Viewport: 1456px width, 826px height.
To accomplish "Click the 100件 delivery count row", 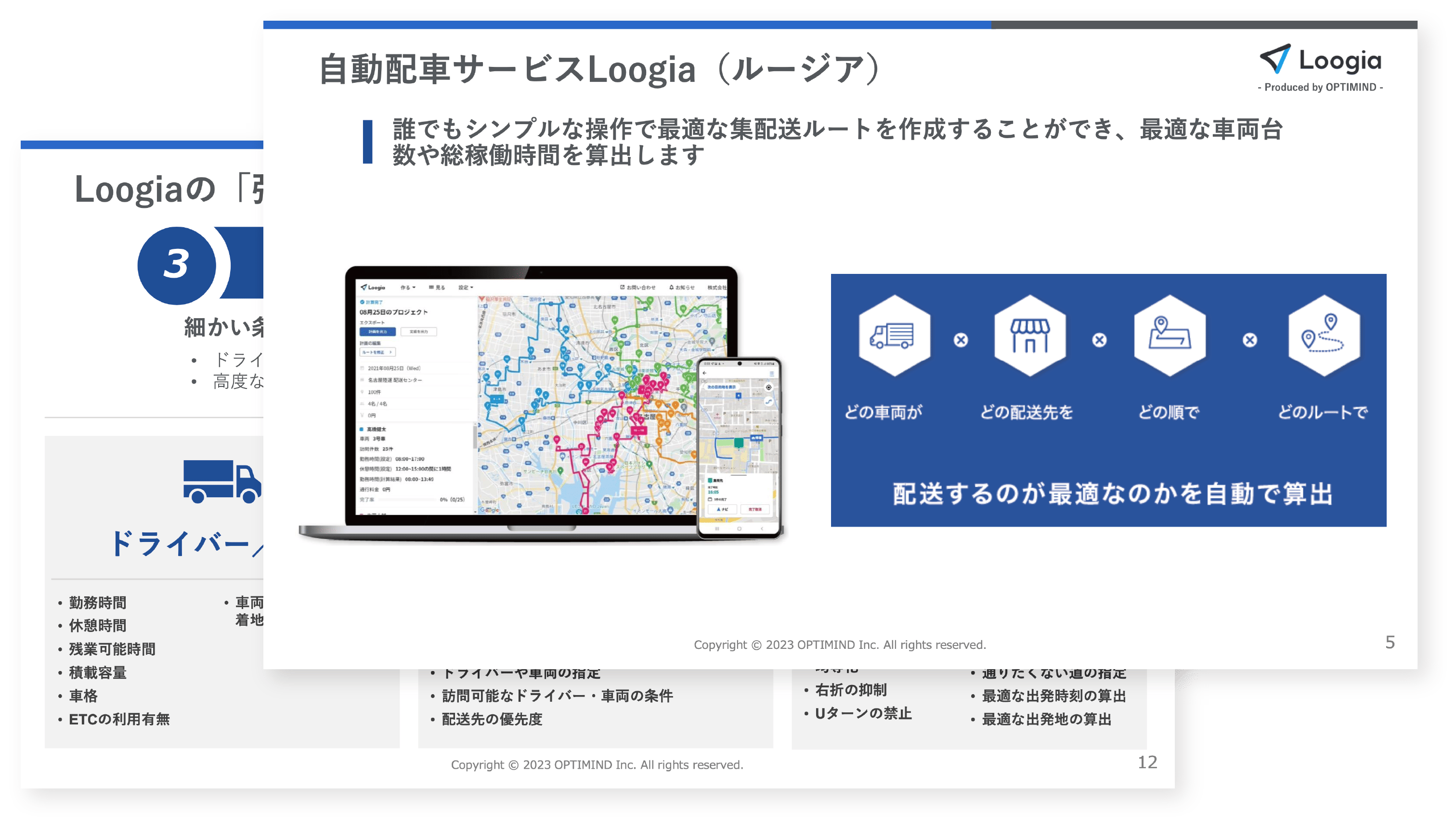I will coord(375,392).
